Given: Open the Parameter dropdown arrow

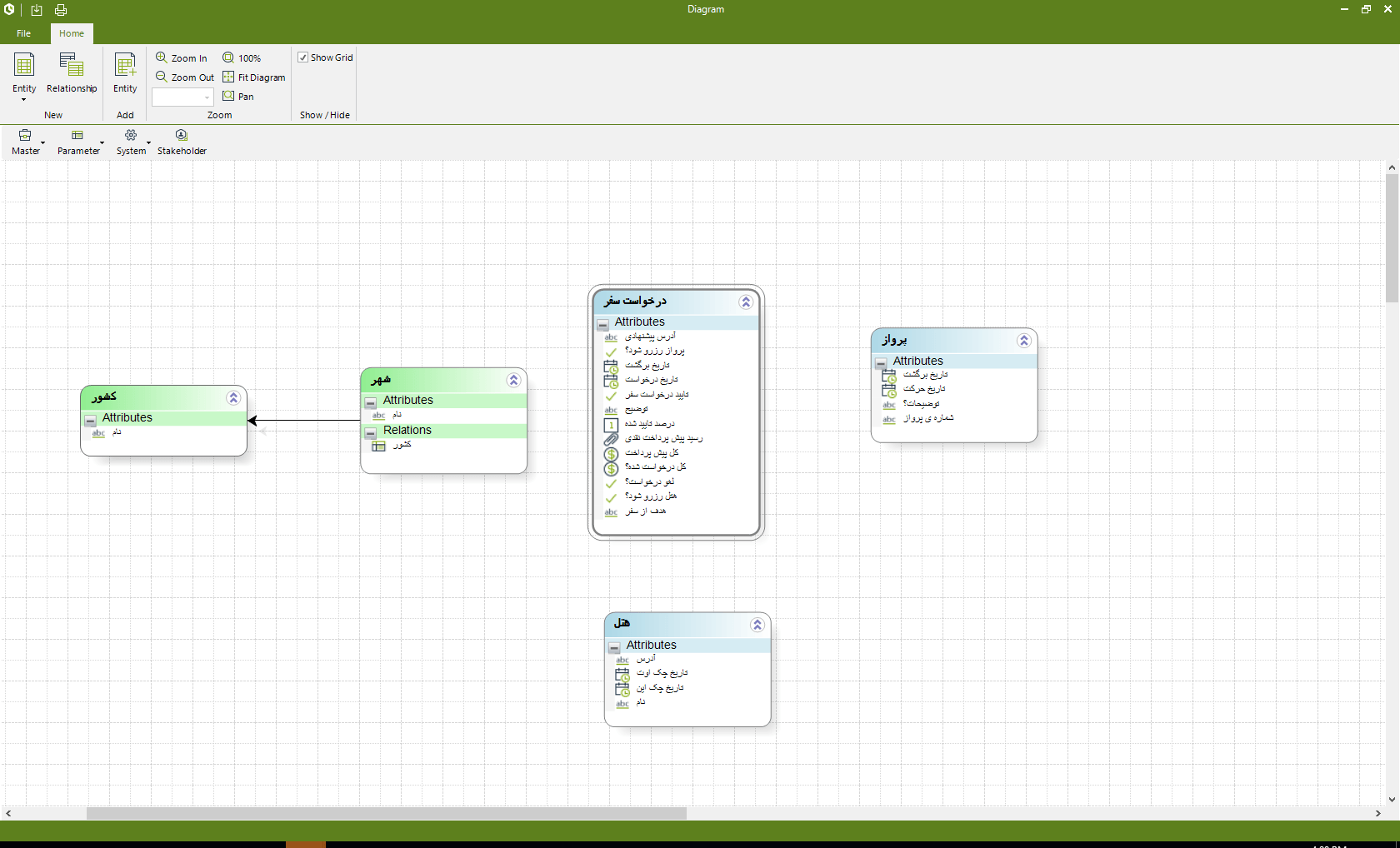Looking at the screenshot, I should tap(102, 142).
